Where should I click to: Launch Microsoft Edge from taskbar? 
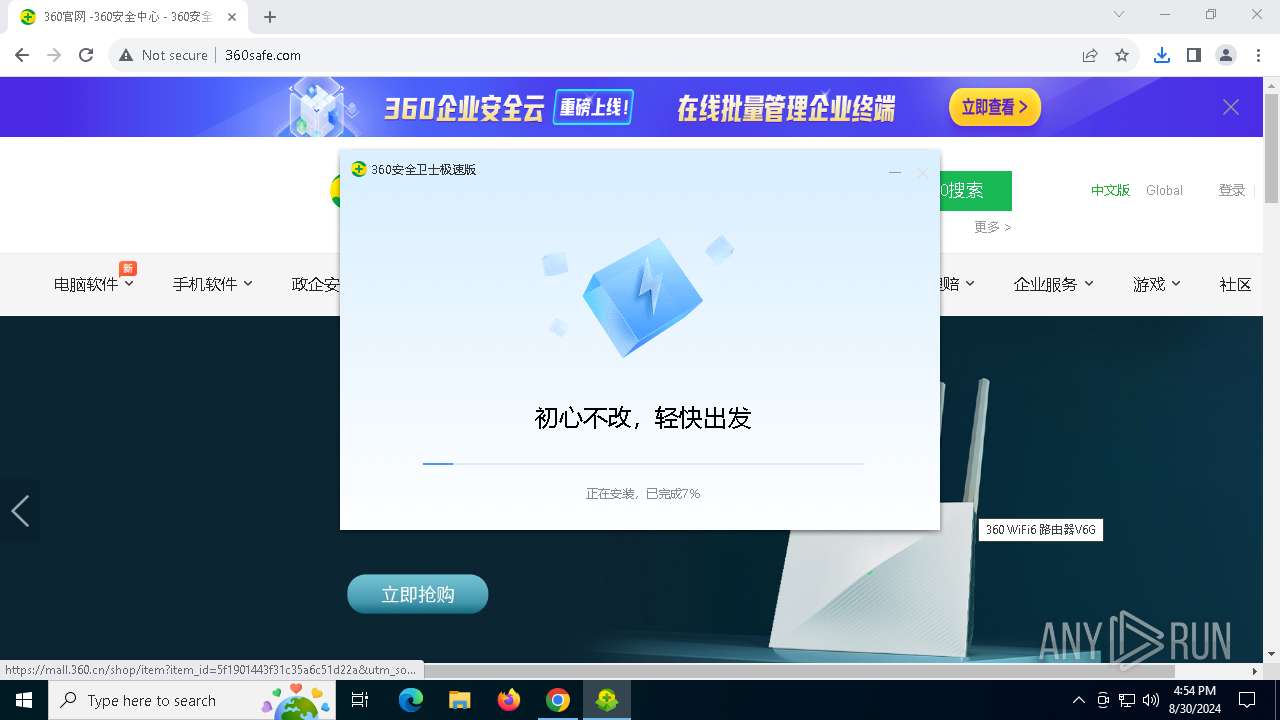(x=411, y=700)
